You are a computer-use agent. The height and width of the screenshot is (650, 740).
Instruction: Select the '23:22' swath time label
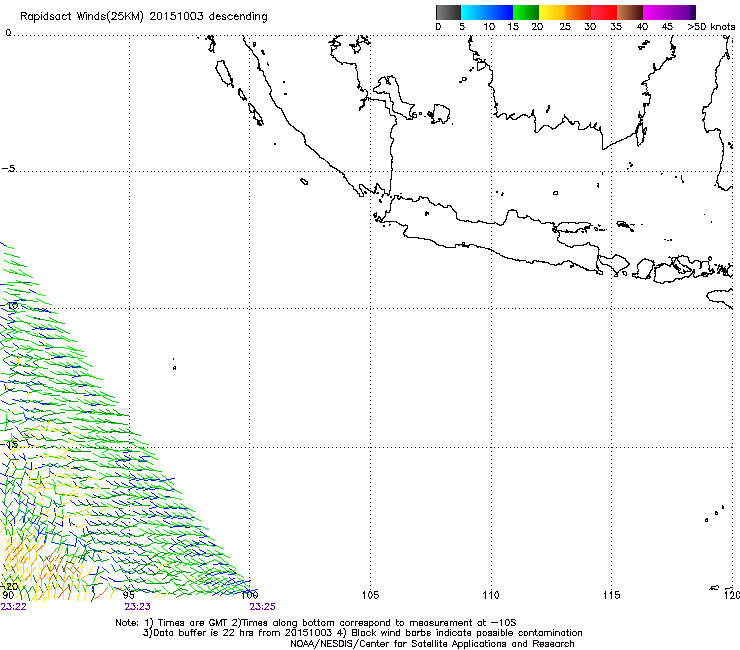(14, 607)
